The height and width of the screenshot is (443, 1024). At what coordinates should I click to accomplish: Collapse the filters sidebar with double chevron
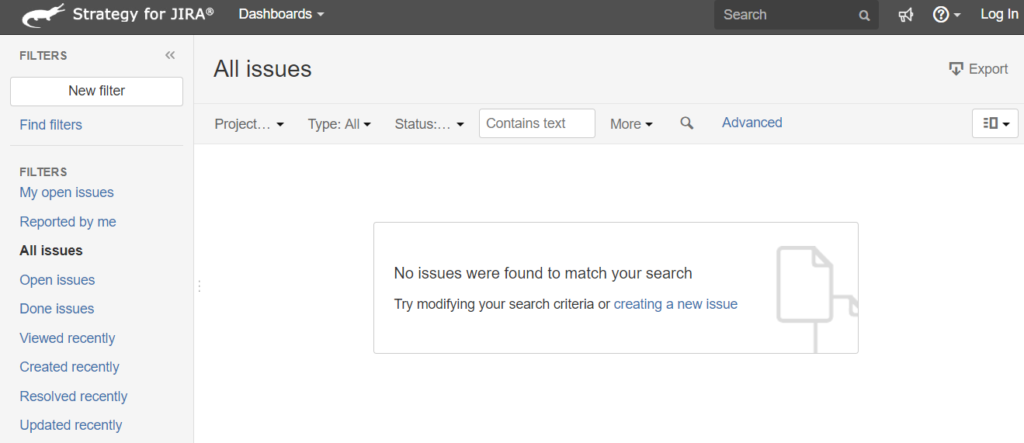pyautogui.click(x=170, y=56)
